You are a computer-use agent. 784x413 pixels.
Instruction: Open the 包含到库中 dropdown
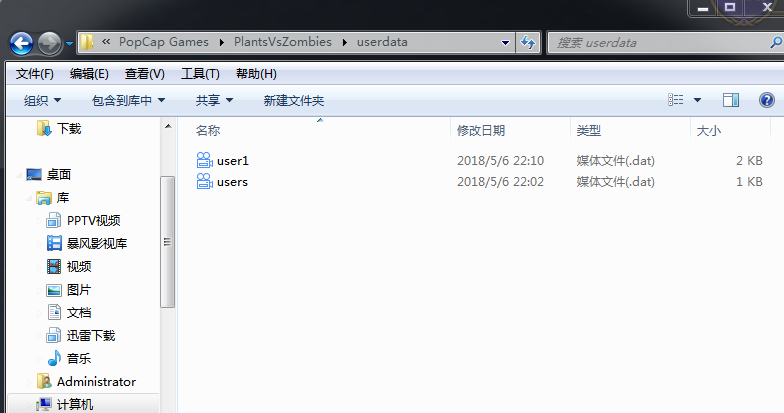coord(128,100)
